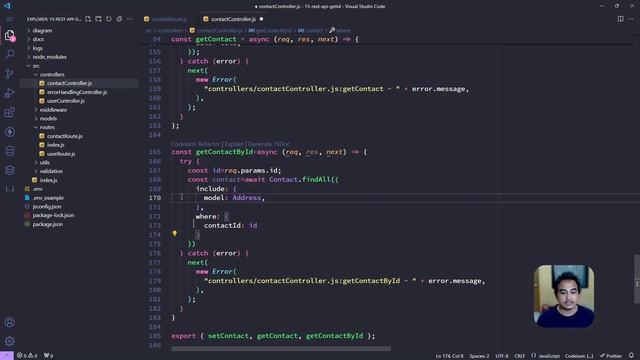Open the .env_example file

[x=48, y=198]
